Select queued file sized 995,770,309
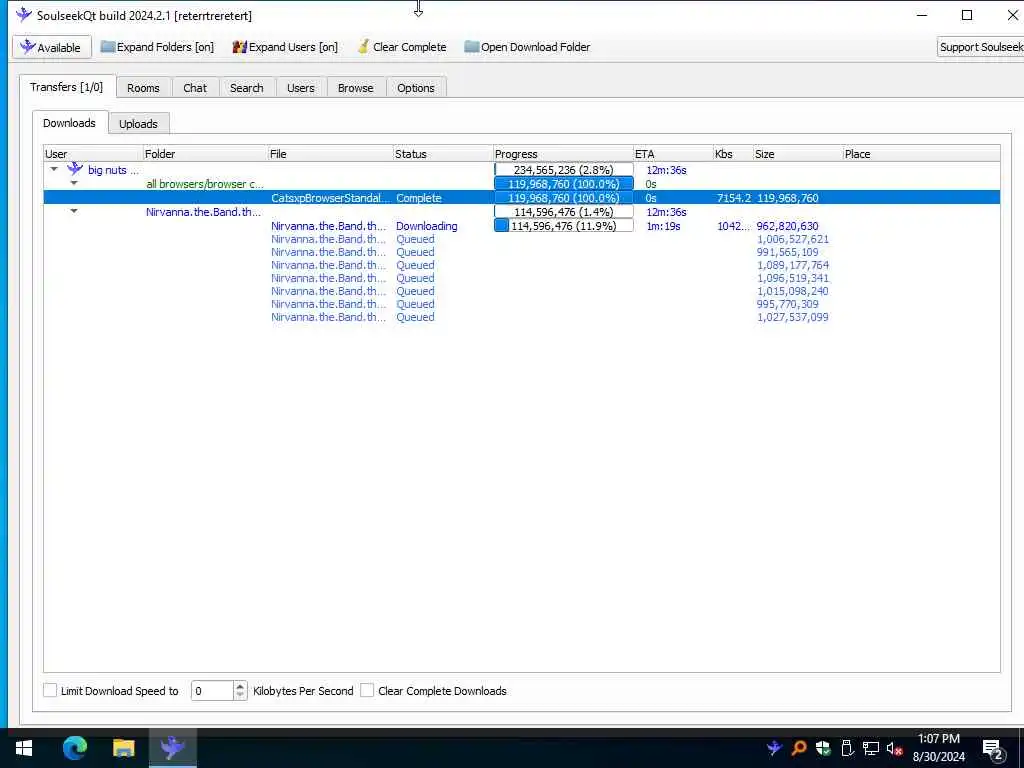 522,304
